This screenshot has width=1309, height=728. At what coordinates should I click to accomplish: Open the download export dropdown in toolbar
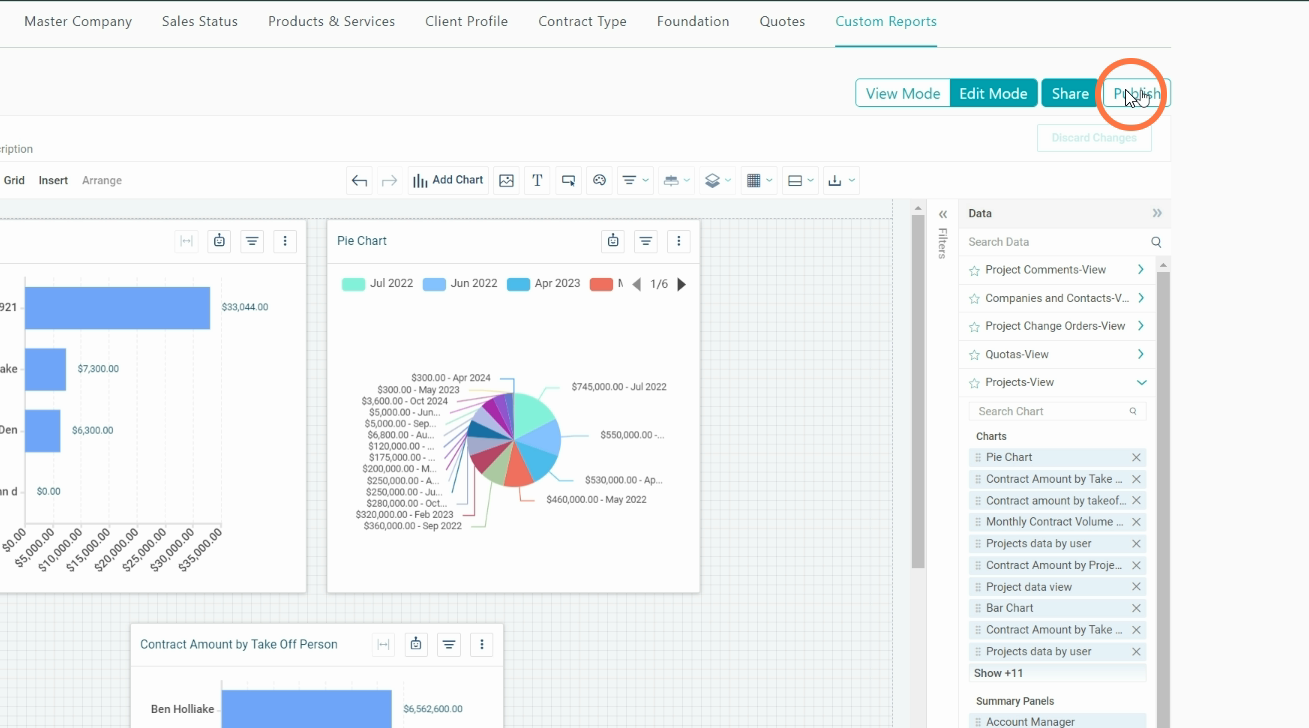click(842, 181)
